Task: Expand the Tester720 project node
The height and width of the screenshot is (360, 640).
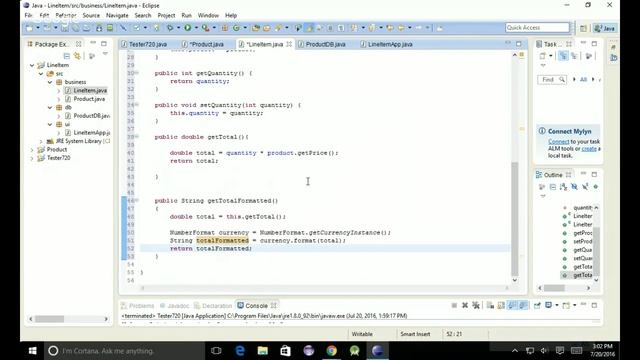Action: tap(32, 158)
